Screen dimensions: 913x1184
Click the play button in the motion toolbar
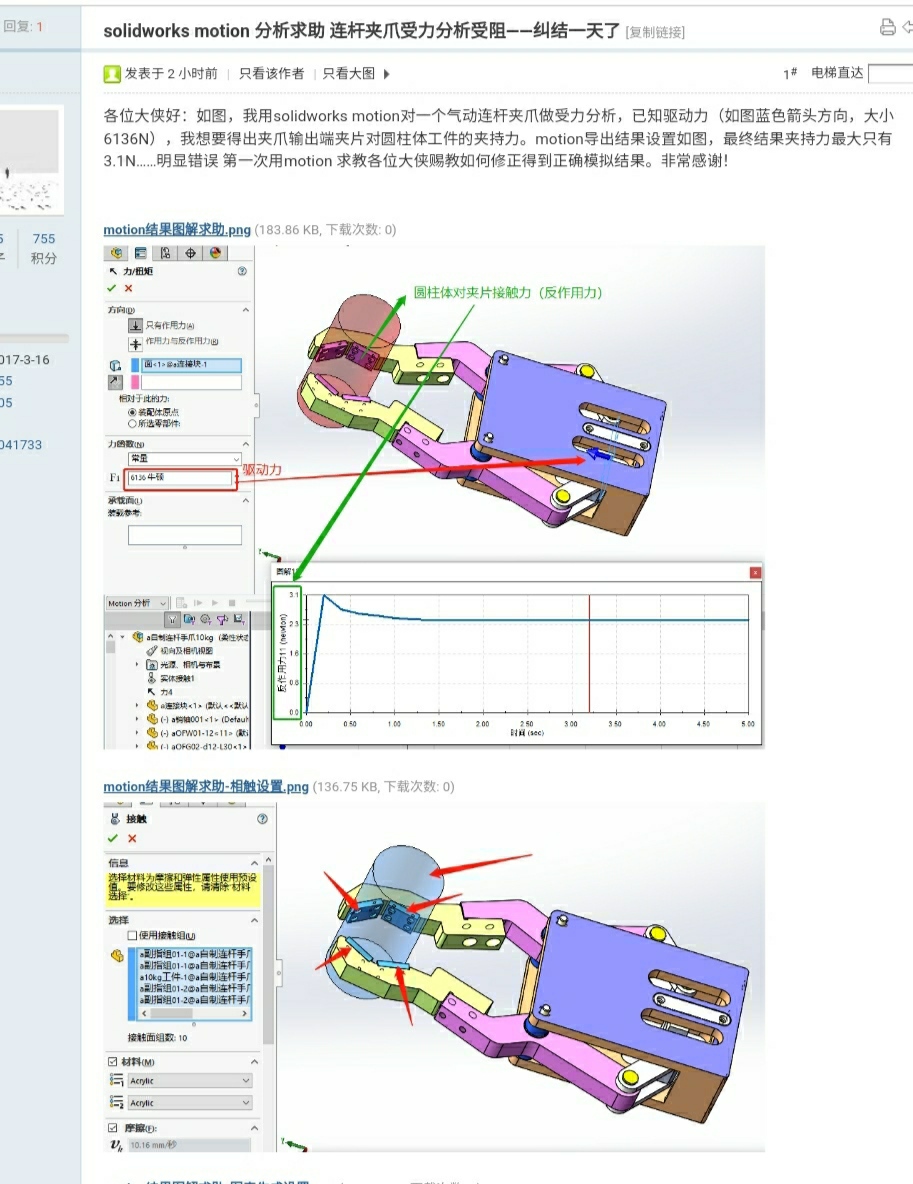[x=215, y=603]
